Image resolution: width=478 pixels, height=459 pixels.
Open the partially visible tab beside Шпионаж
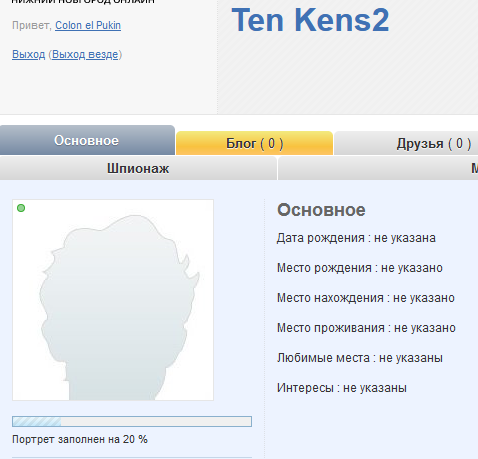coord(378,168)
